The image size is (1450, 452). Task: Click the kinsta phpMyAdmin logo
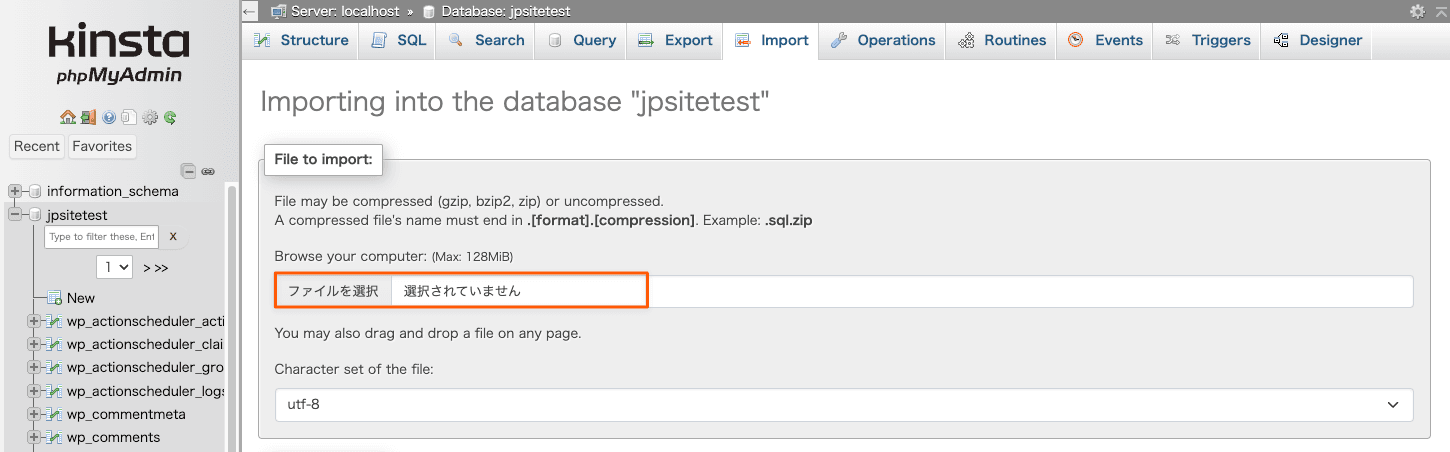pyautogui.click(x=119, y=55)
